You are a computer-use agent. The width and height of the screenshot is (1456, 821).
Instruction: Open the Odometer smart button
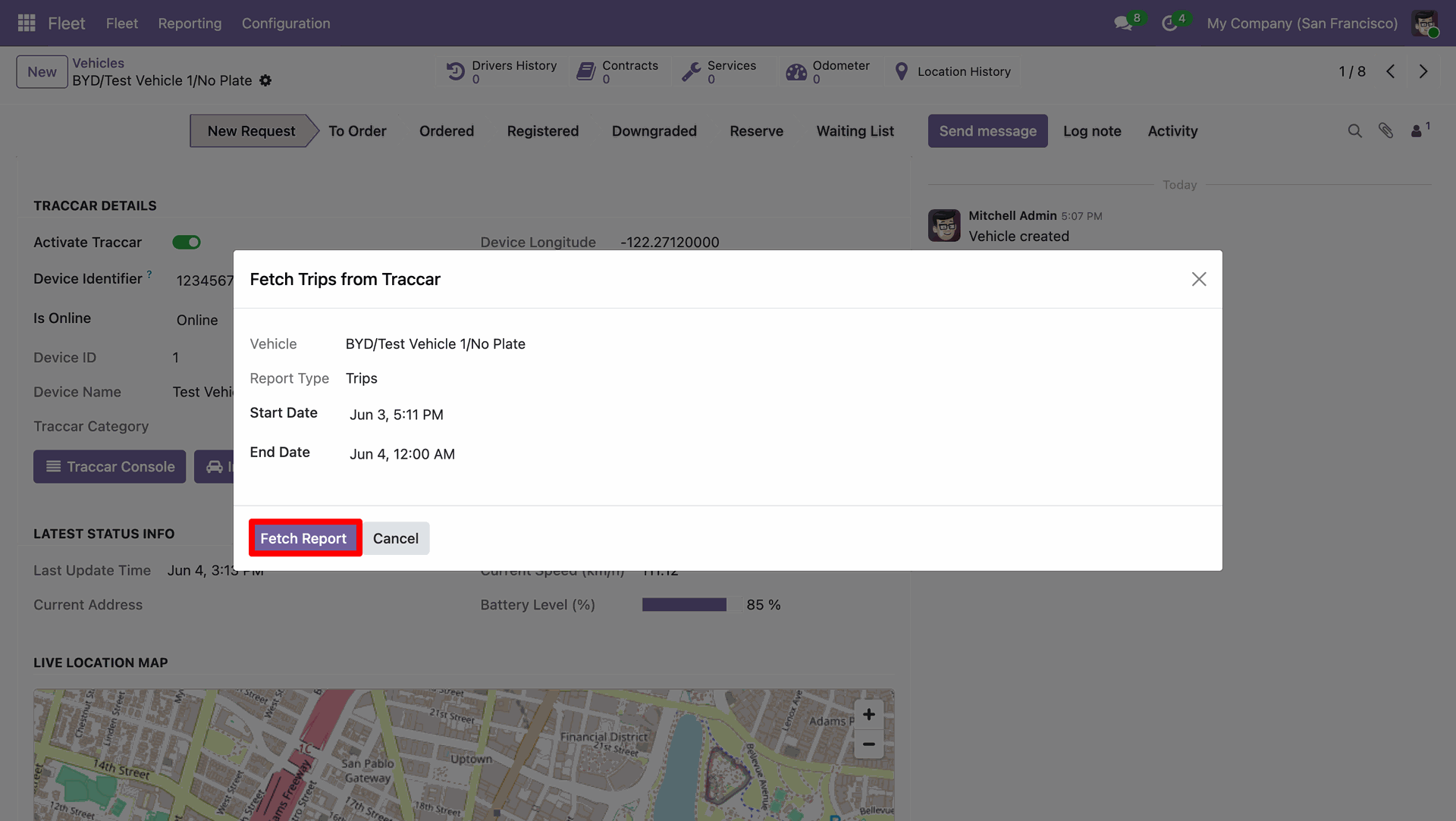pos(828,71)
